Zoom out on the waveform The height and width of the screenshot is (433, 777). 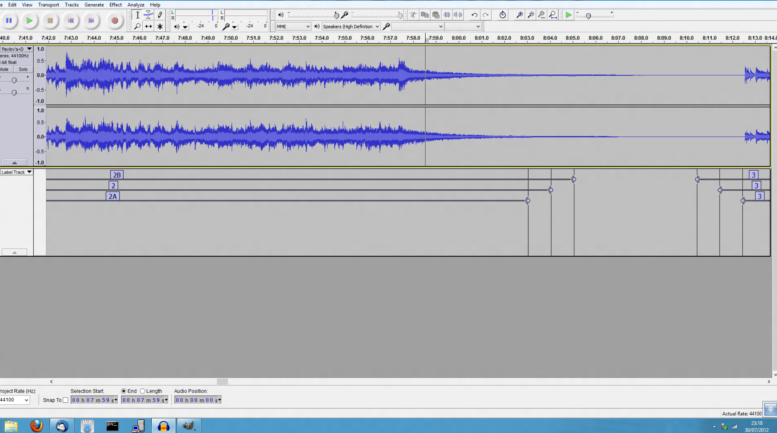pyautogui.click(x=530, y=15)
